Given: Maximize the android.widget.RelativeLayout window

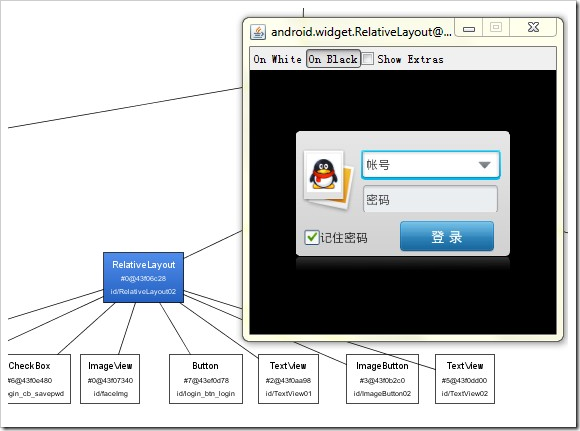Looking at the screenshot, I should click(x=496, y=28).
